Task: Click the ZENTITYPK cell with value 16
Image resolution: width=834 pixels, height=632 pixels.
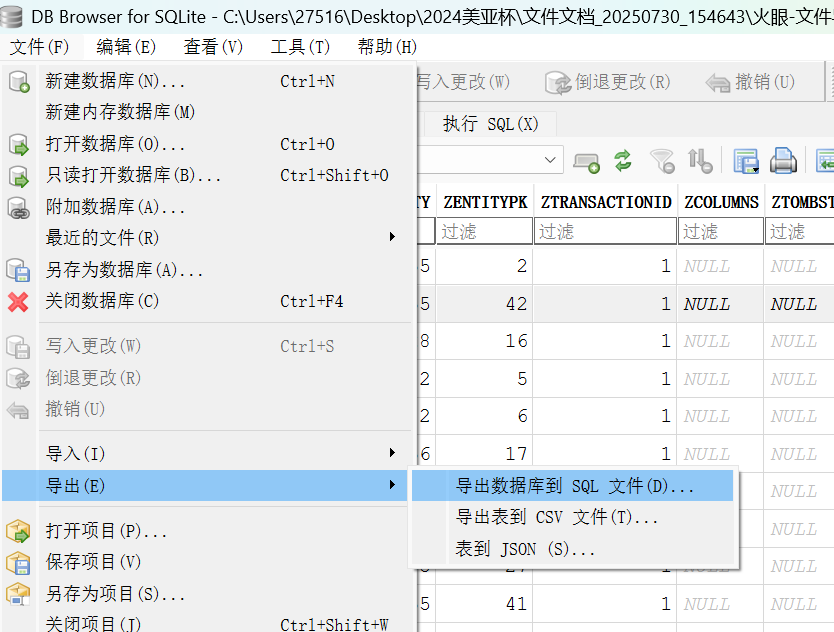Action: click(x=485, y=341)
